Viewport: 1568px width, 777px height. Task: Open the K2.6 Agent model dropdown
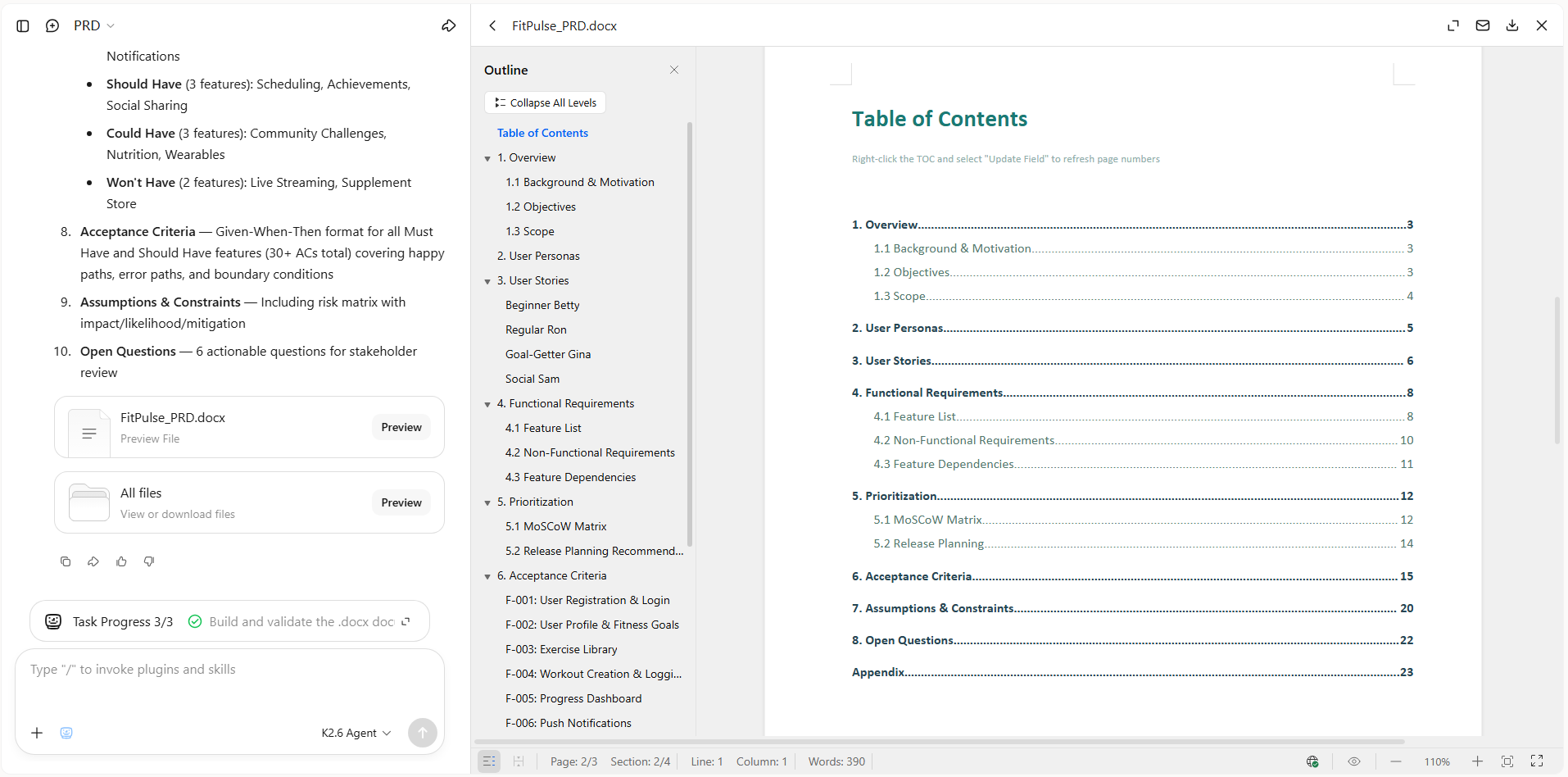click(356, 733)
